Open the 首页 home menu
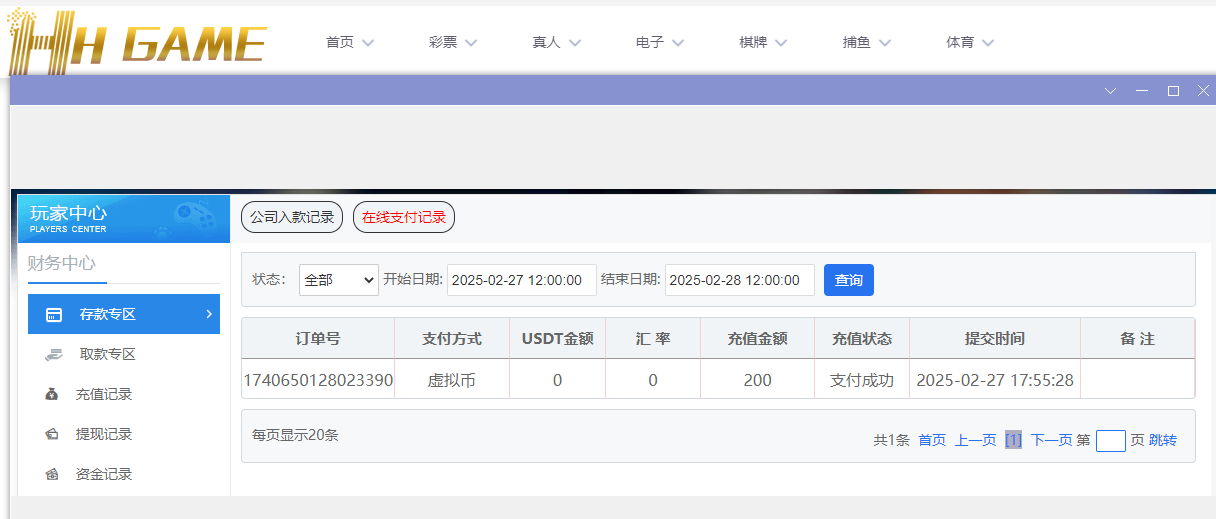The height and width of the screenshot is (519, 1216). [x=349, y=43]
